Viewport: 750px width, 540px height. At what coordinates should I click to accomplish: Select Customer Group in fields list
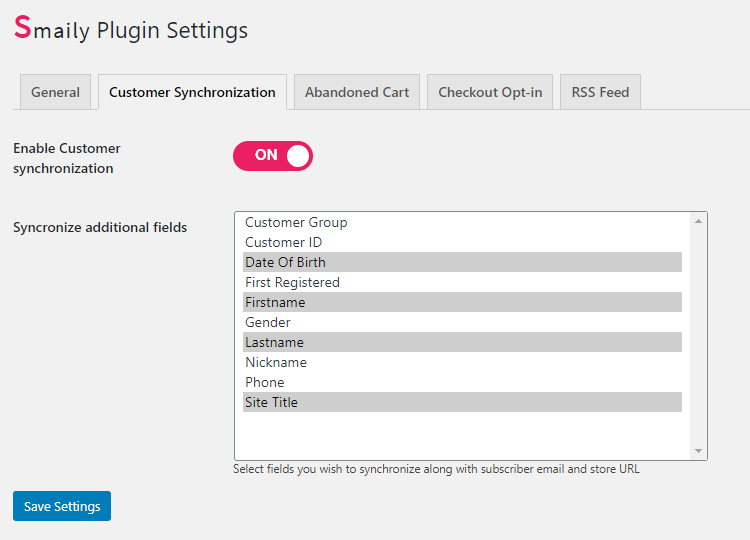coord(462,222)
